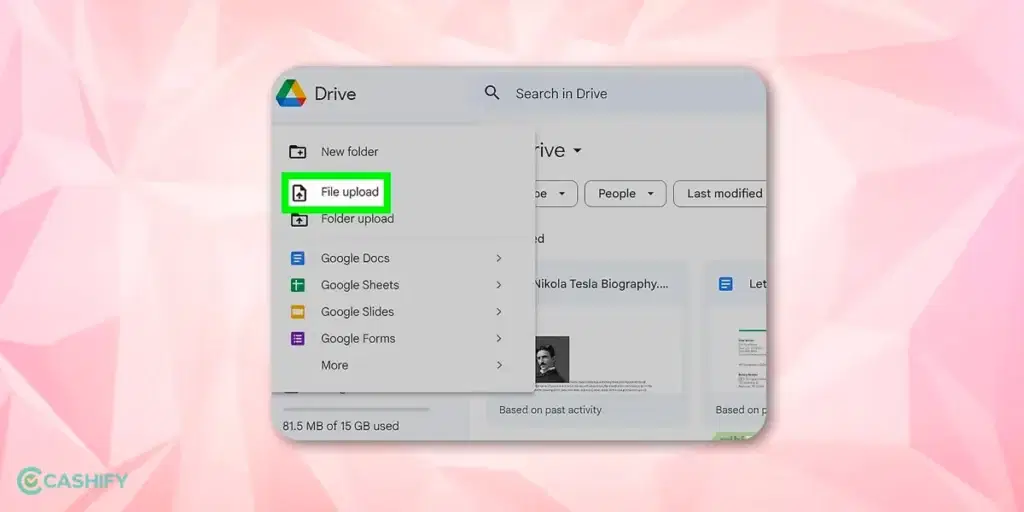Image resolution: width=1024 pixels, height=512 pixels.
Task: Click the blue Docs icon beside the 'Let' file title
Action: point(726,284)
